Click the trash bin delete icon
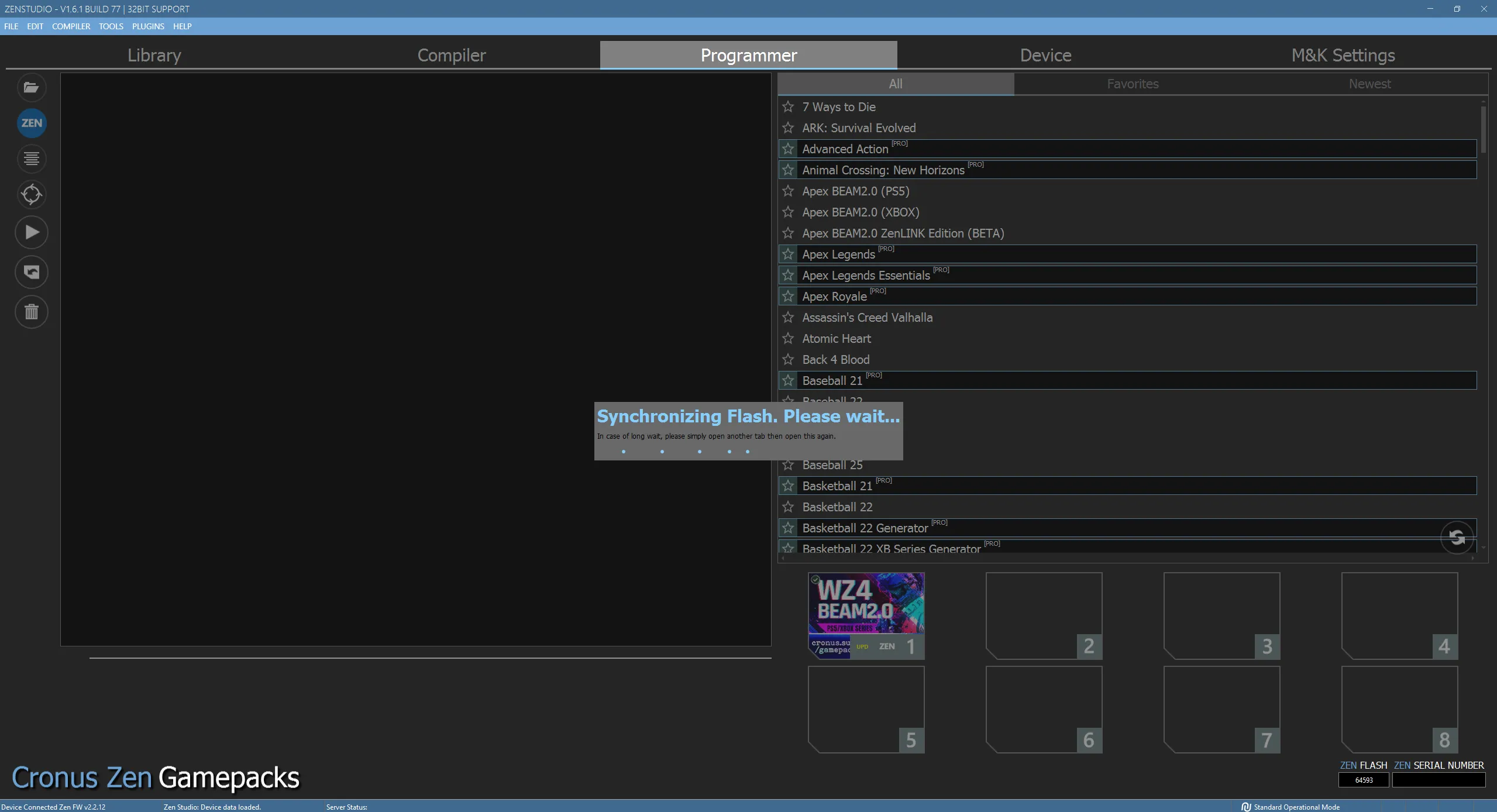The image size is (1497, 812). pyautogui.click(x=32, y=312)
